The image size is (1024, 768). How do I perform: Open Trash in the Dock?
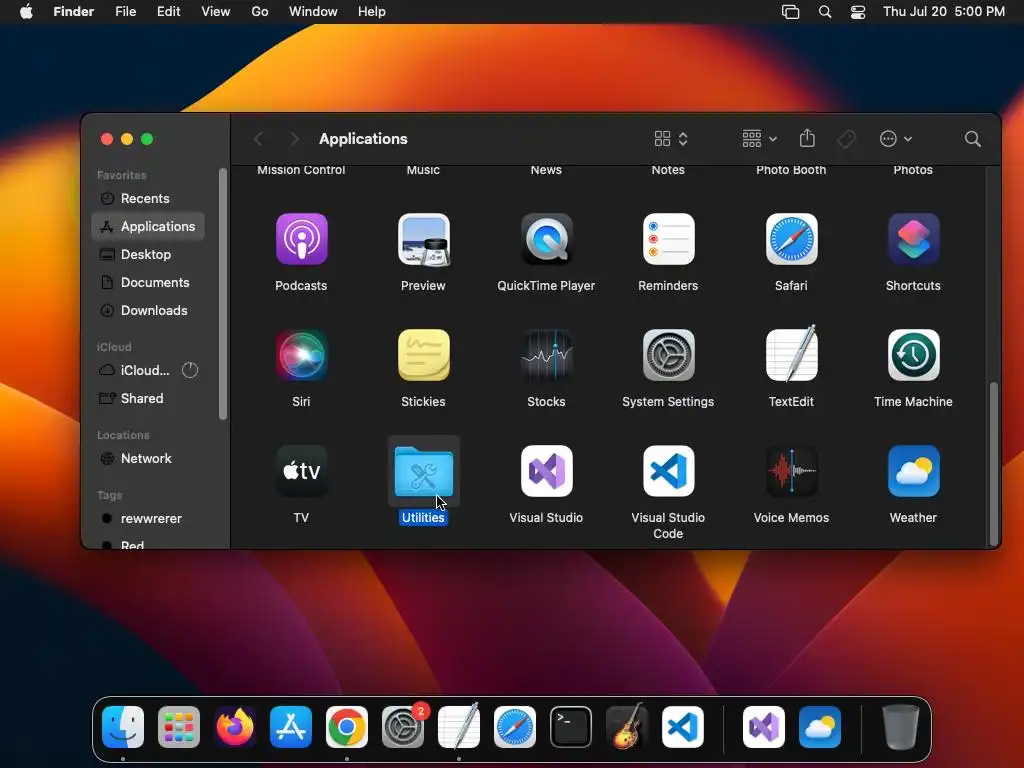pos(901,727)
